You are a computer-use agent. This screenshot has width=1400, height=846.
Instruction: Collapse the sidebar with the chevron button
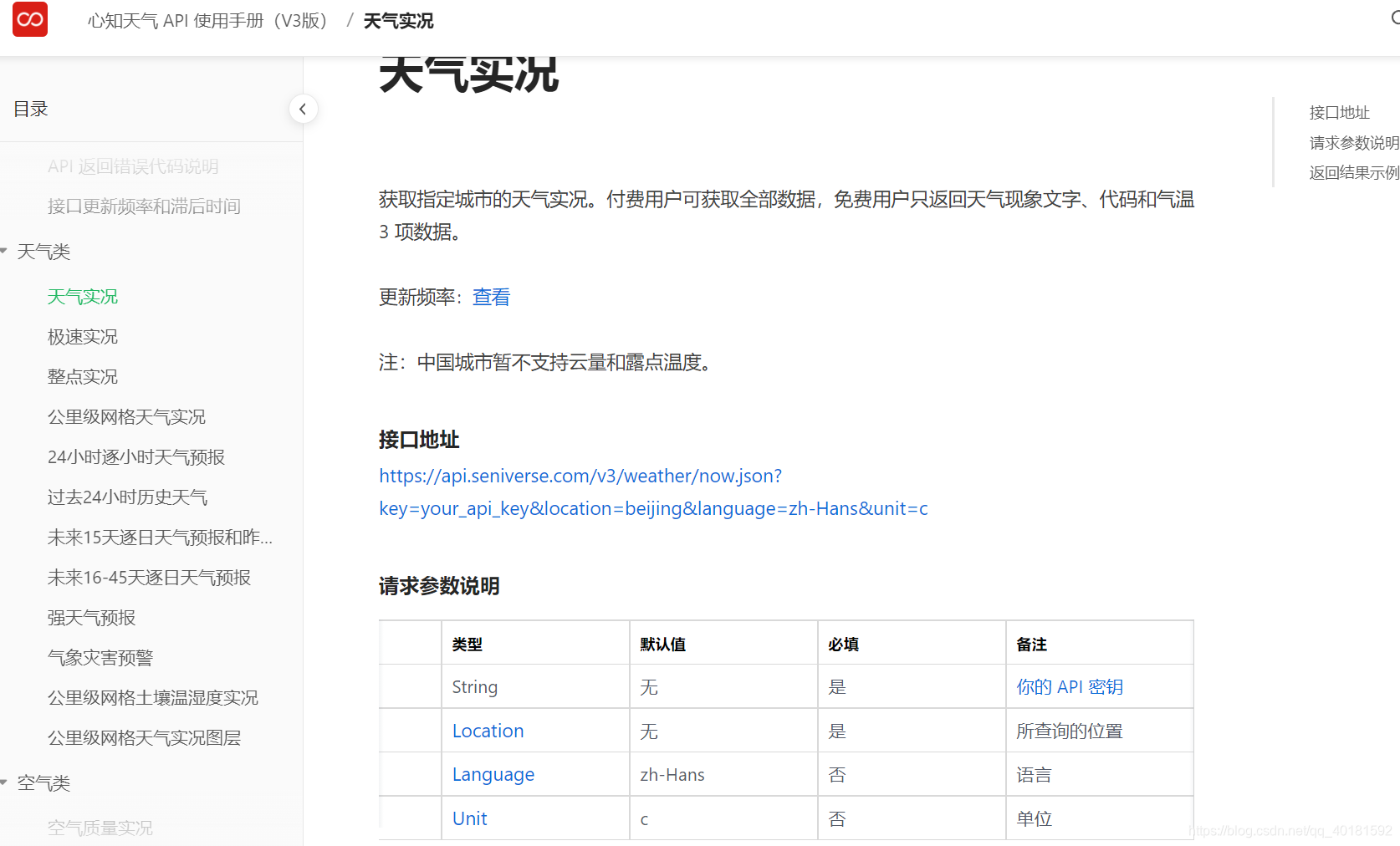[303, 109]
